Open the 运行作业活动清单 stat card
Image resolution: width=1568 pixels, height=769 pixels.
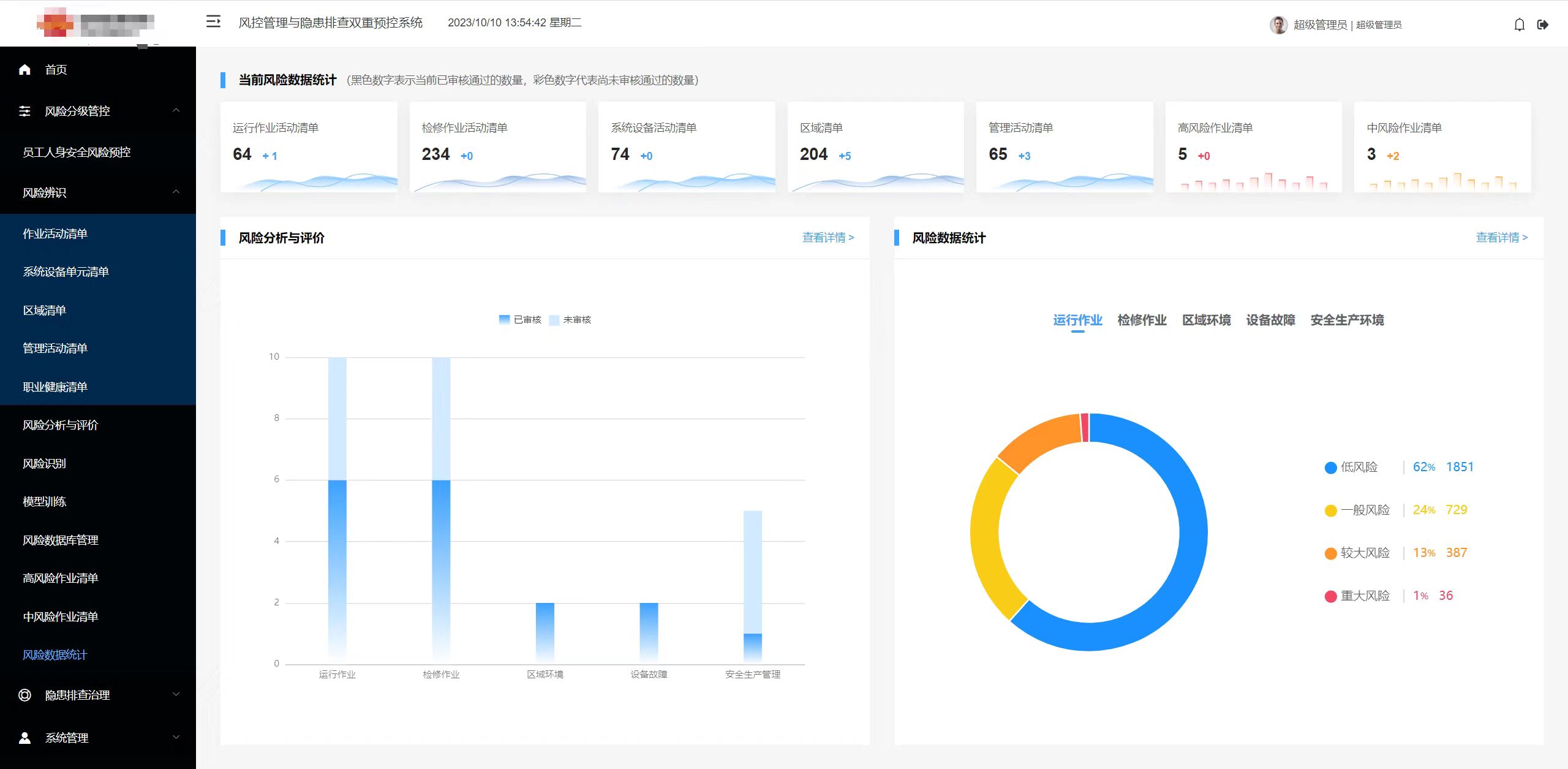309,147
